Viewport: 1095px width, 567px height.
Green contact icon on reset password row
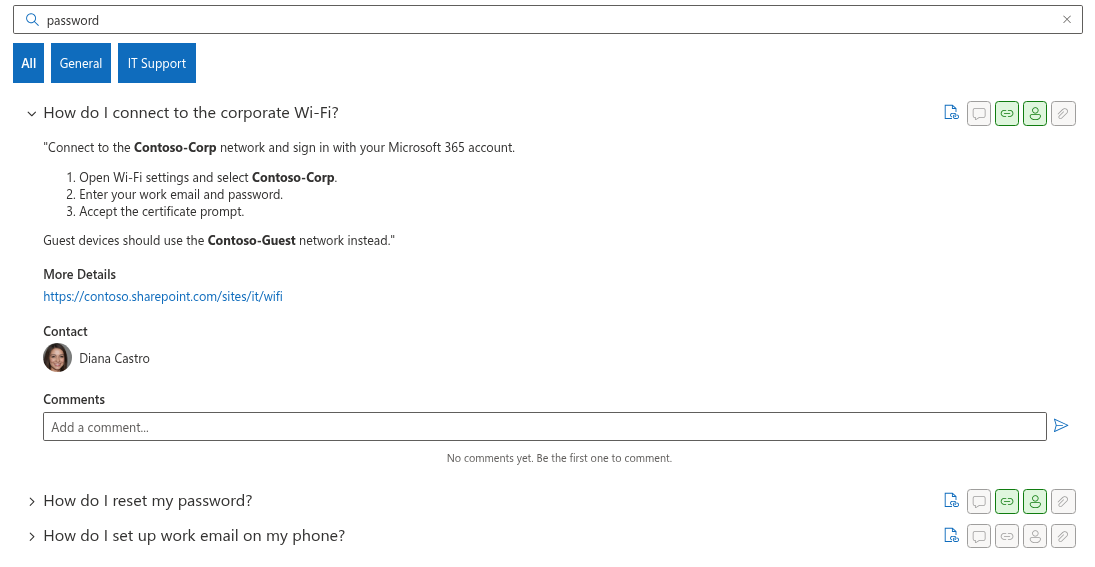click(1035, 501)
